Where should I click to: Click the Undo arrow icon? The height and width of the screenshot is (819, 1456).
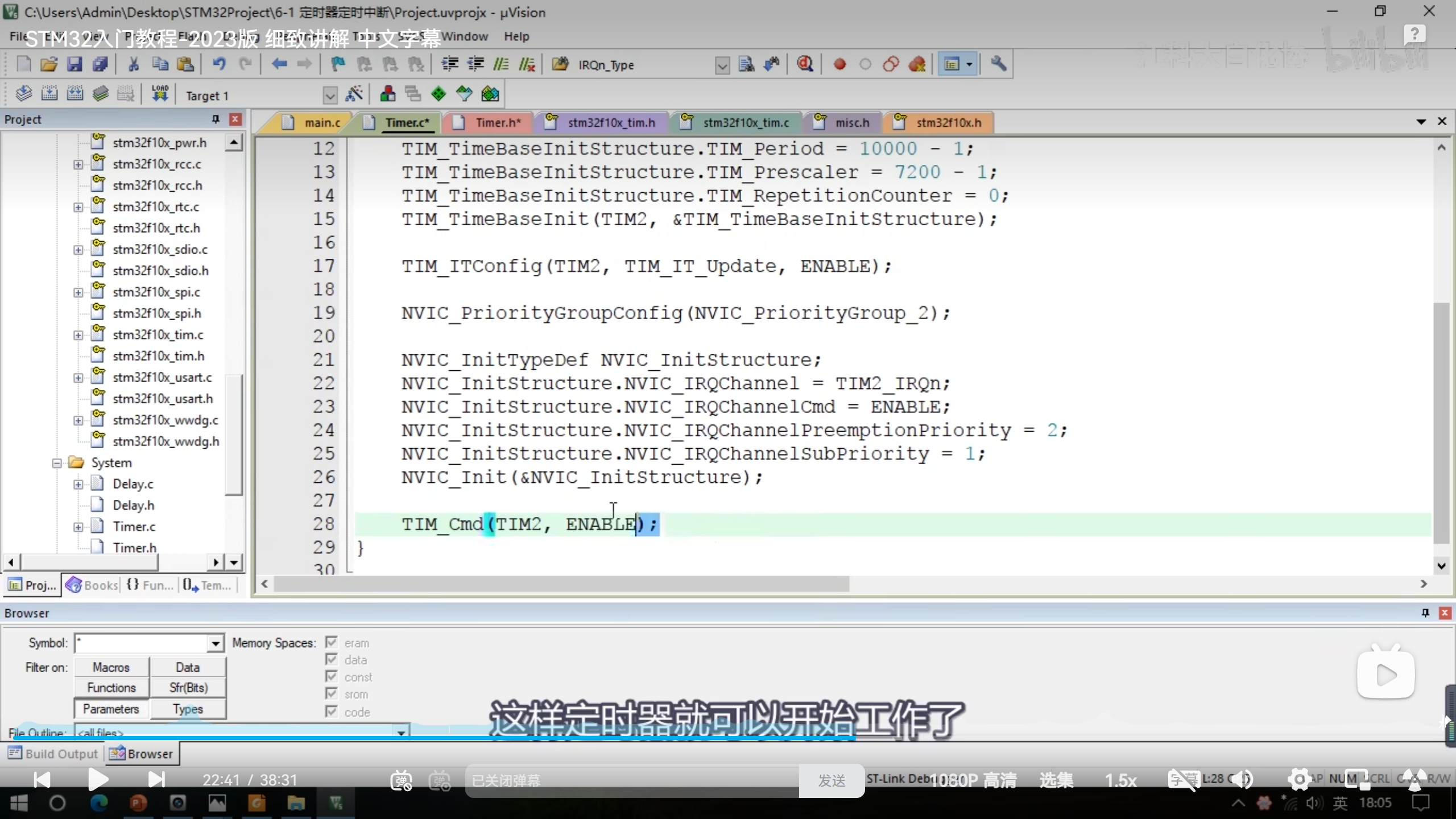[x=219, y=64]
